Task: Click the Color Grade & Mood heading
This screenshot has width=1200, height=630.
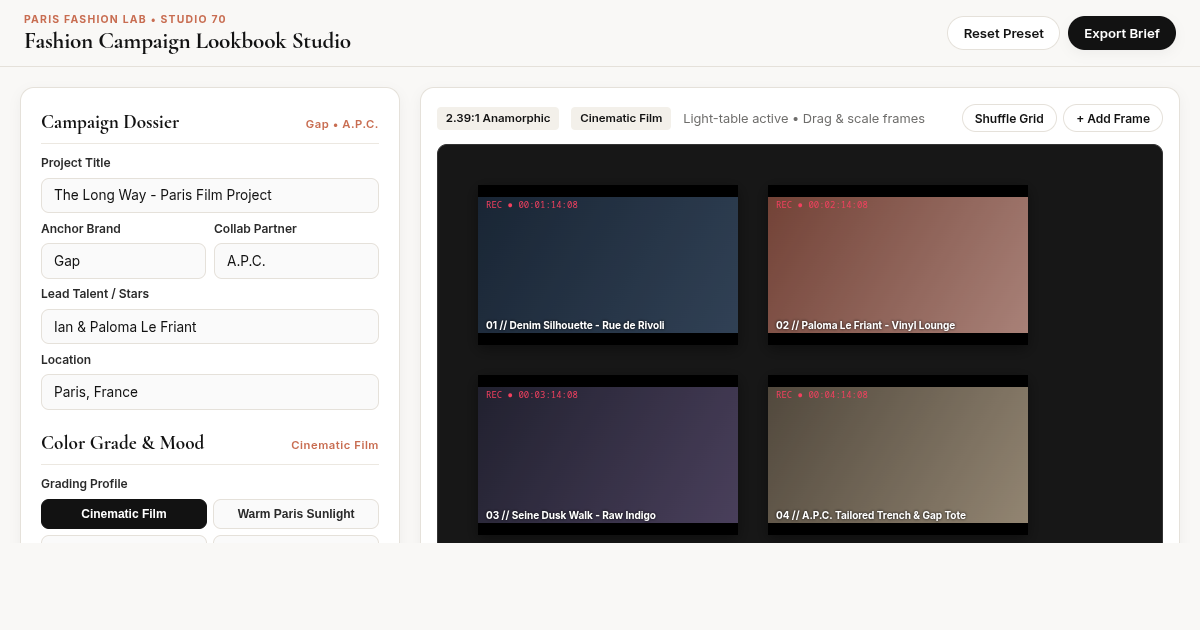Action: point(122,443)
